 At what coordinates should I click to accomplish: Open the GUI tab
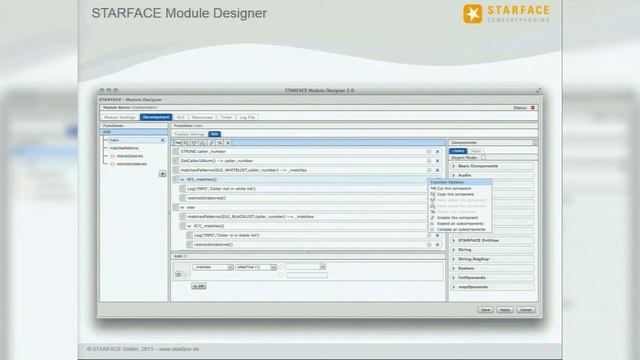pos(180,117)
